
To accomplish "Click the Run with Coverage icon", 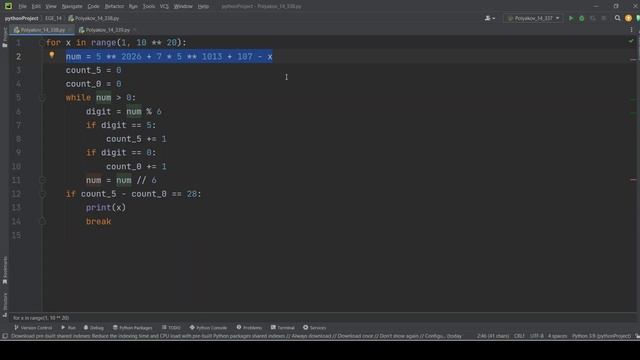I will 593,18.
